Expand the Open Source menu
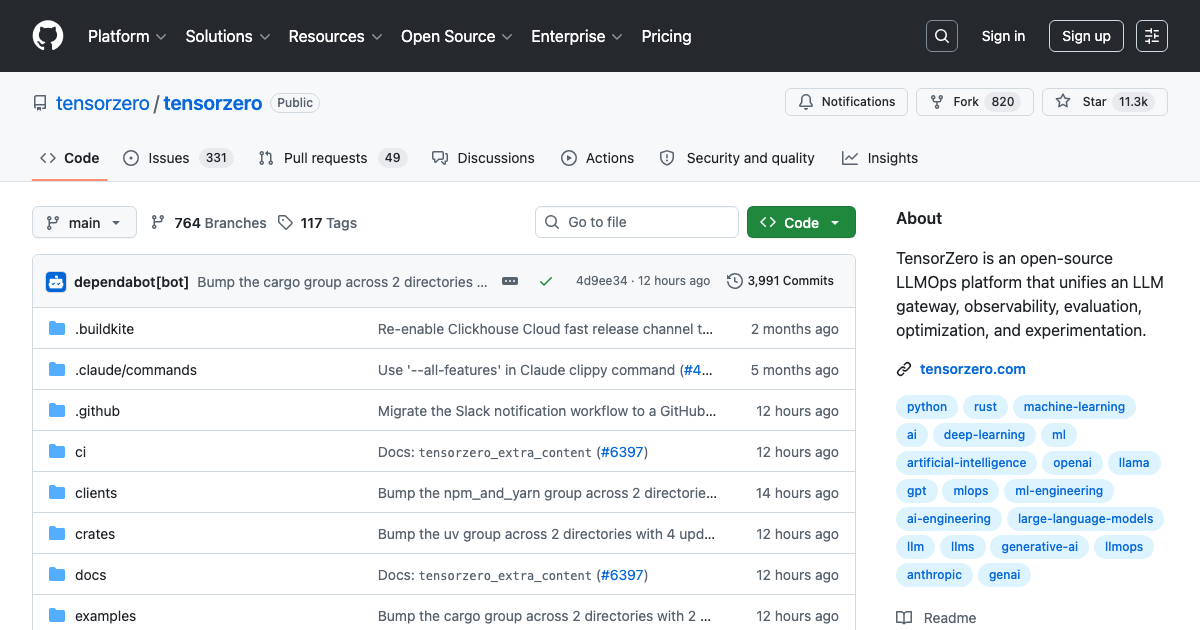The height and width of the screenshot is (630, 1200). (457, 36)
